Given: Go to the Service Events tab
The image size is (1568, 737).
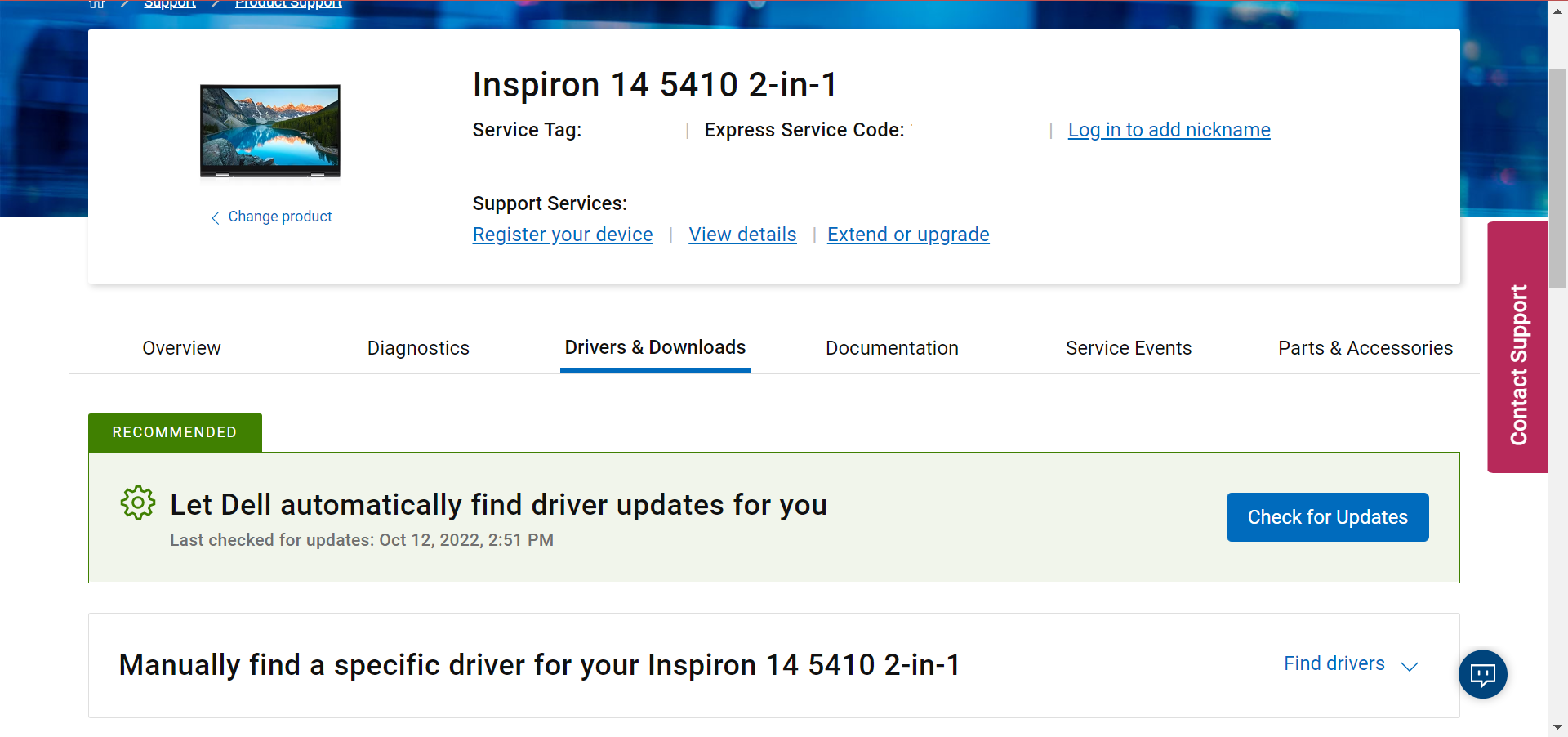Looking at the screenshot, I should tap(1129, 348).
